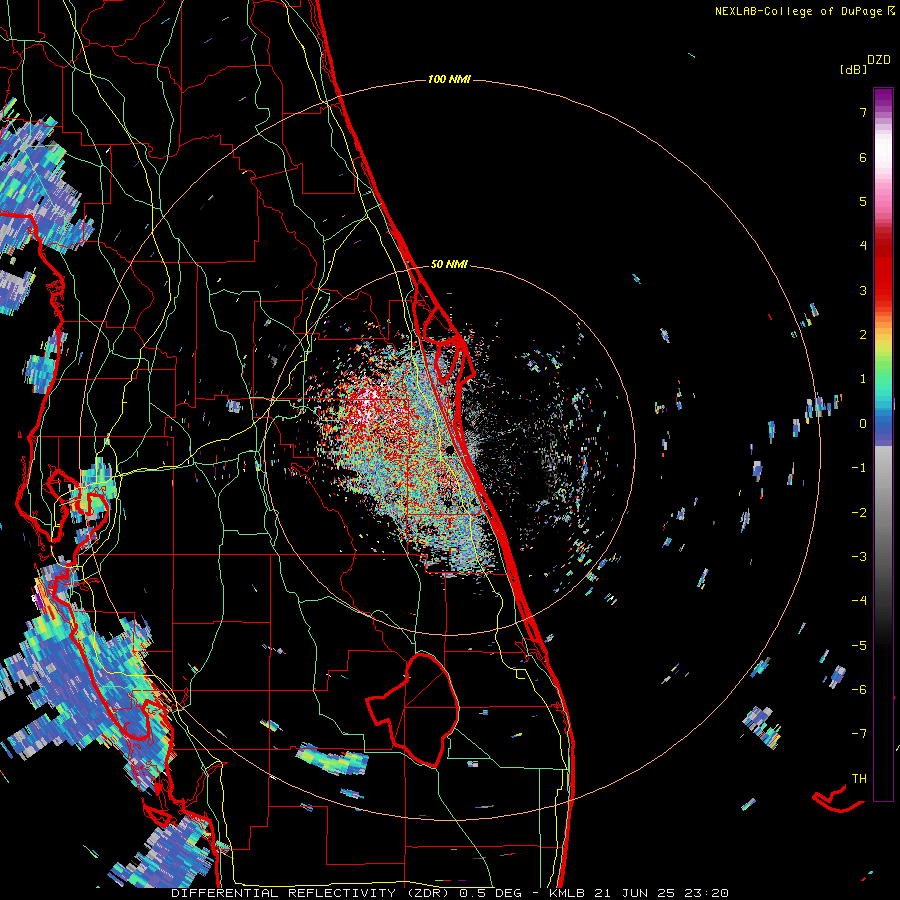Viewport: 900px width, 900px height.
Task: Click the color bar value 6 label
Action: [x=863, y=157]
